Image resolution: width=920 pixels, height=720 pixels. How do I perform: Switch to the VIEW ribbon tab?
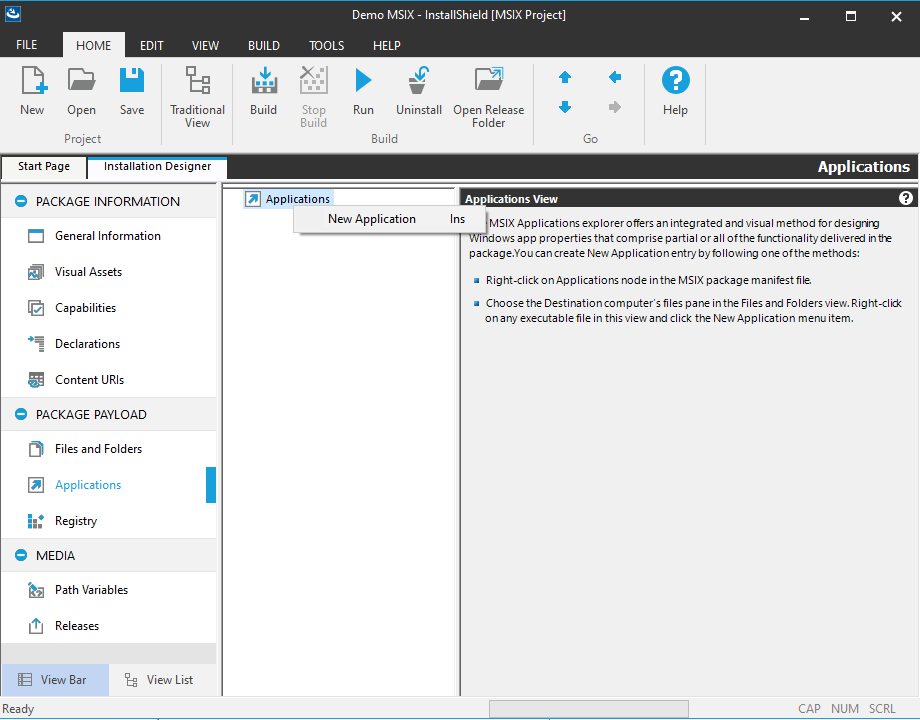(x=205, y=45)
